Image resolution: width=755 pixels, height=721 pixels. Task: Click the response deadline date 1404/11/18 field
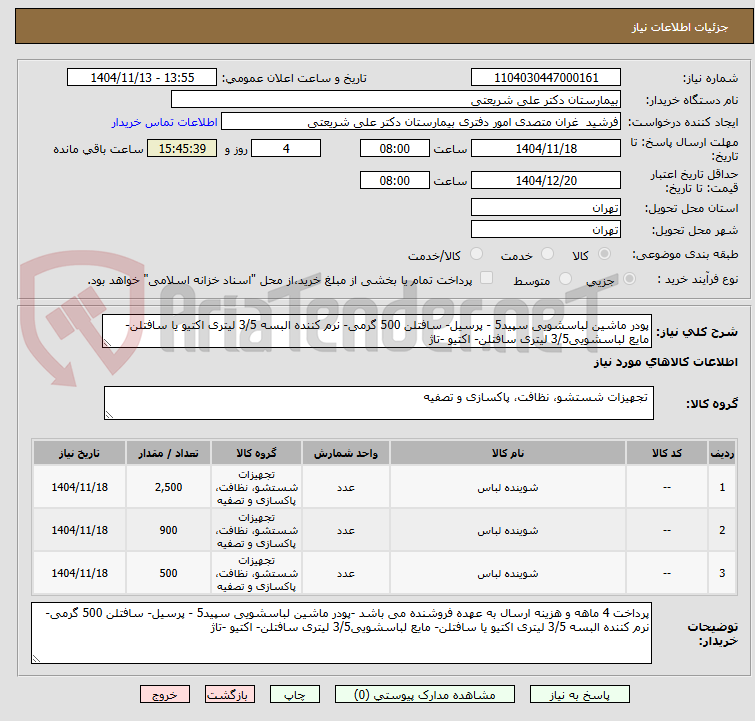(x=546, y=148)
